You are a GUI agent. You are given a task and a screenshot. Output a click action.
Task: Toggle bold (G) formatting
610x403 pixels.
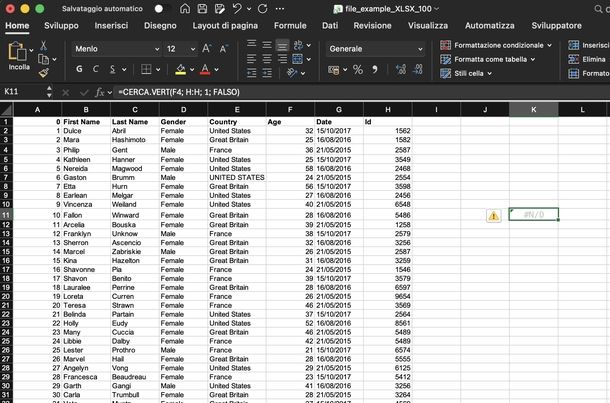[x=79, y=69]
